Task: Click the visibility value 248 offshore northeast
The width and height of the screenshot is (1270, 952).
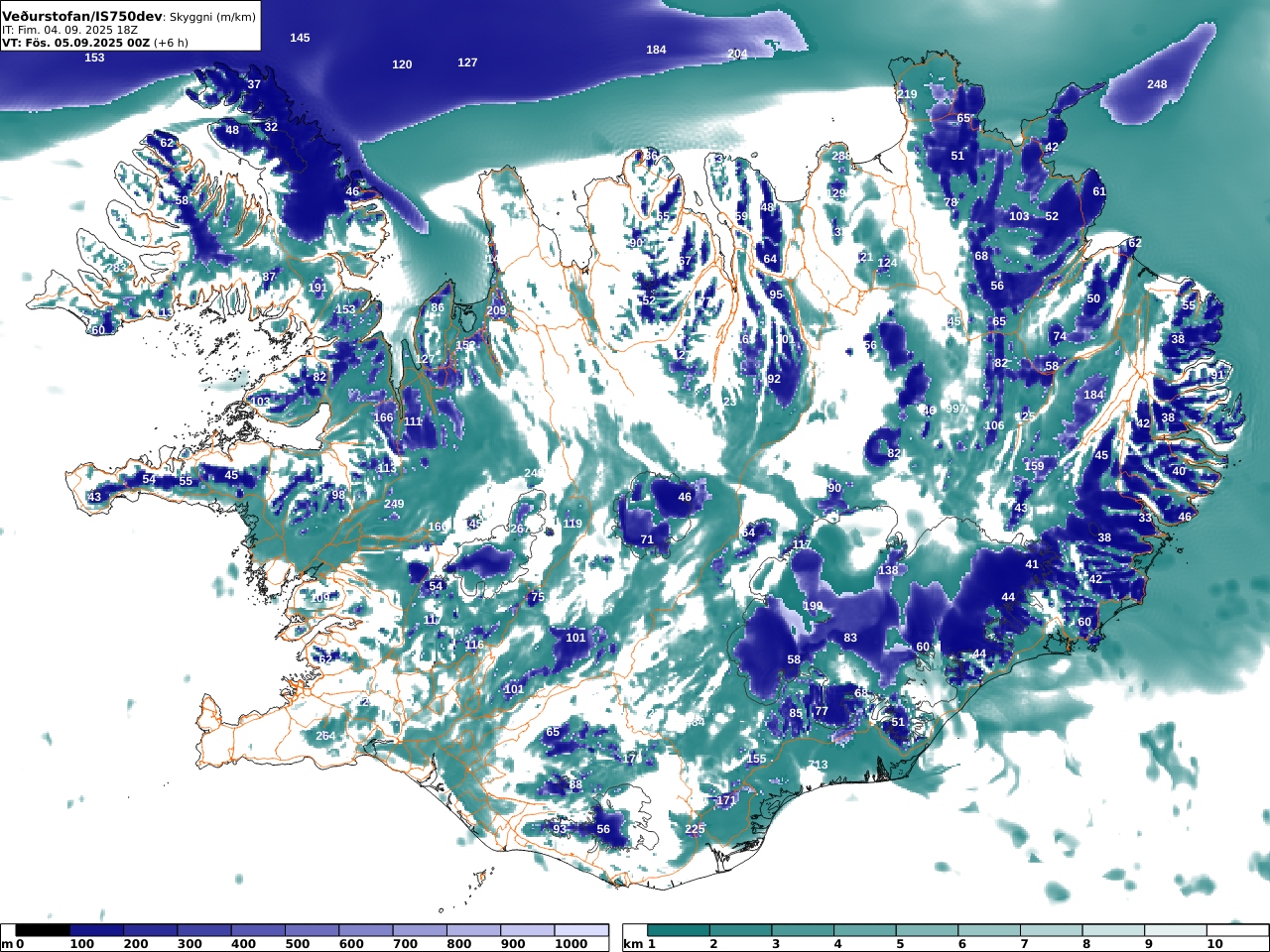Action: tap(1157, 84)
